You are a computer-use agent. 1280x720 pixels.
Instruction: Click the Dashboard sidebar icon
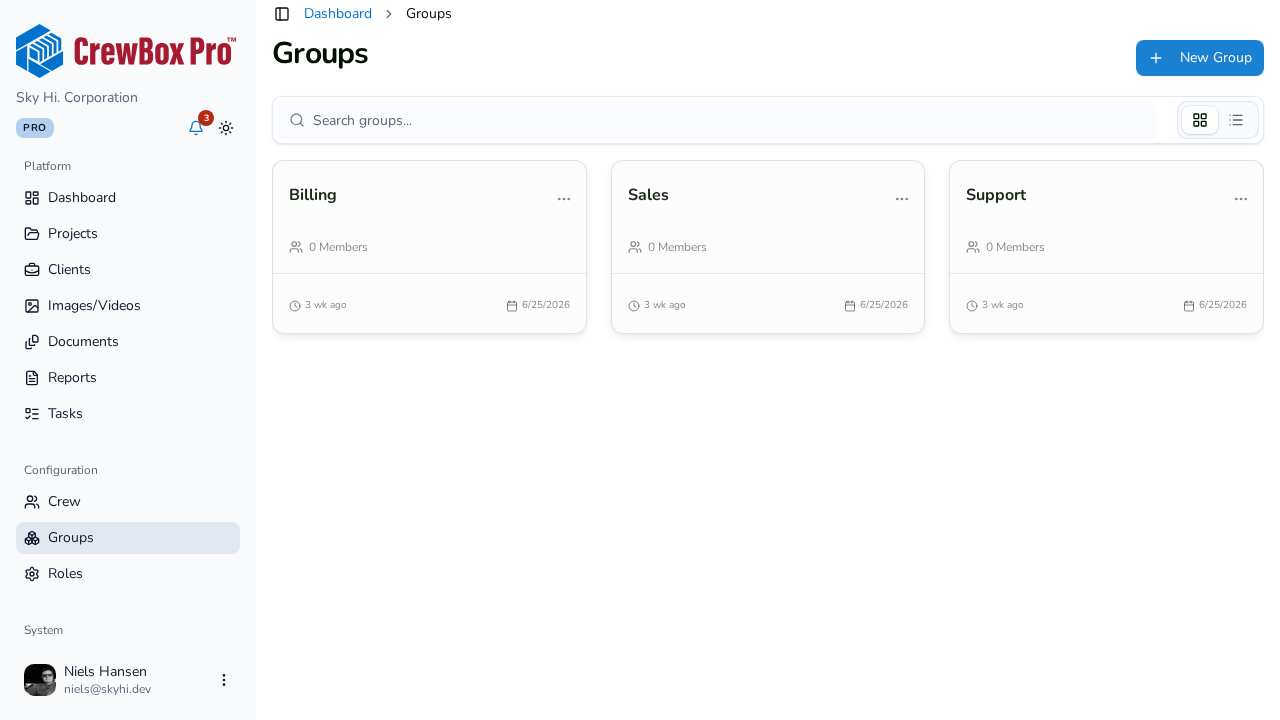[32, 198]
